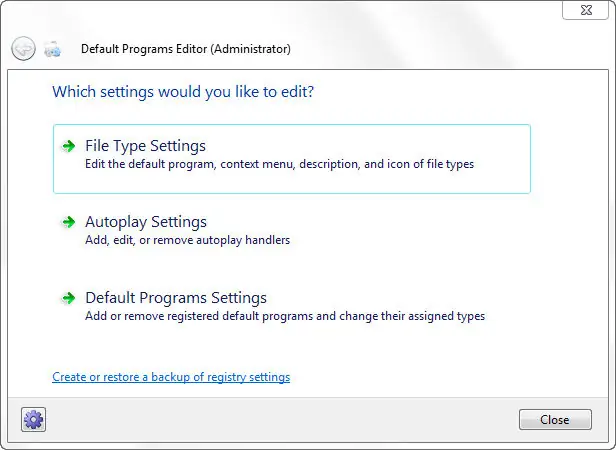Open File Type Settings
The width and height of the screenshot is (616, 450).
[x=146, y=146]
